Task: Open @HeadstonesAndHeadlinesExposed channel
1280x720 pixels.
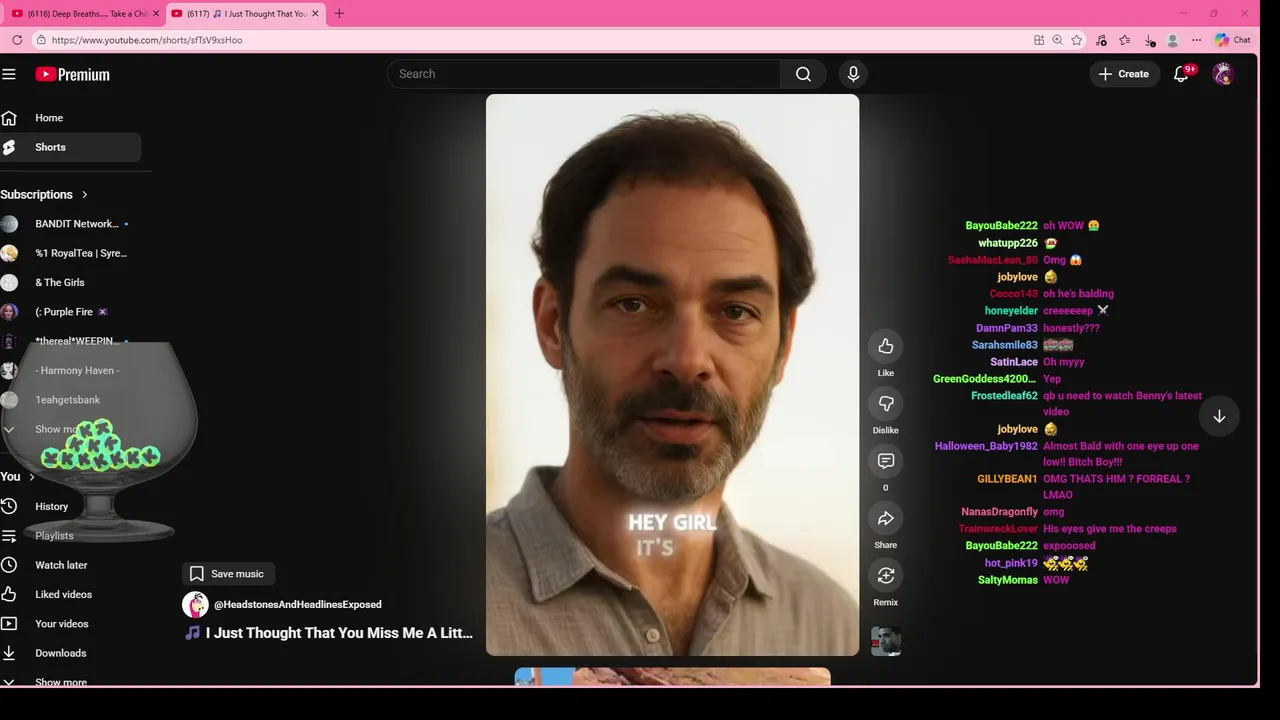Action: coord(297,604)
